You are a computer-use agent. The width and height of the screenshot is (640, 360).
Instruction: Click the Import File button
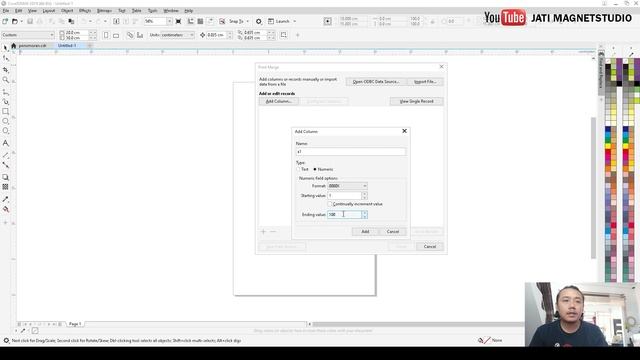[x=425, y=82]
